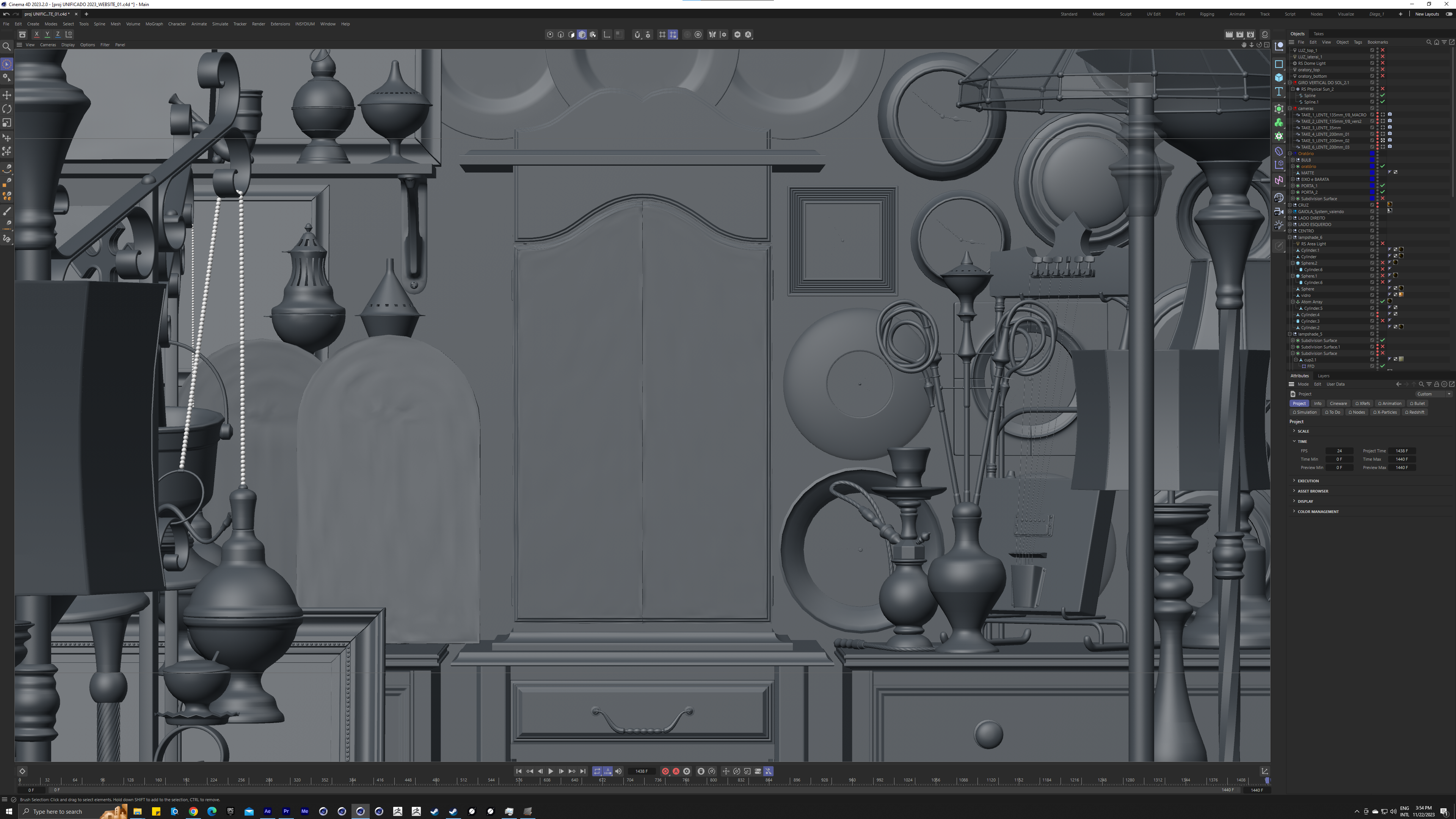1456x819 pixels.
Task: Click the Text spline tool icon
Action: pos(1279,91)
